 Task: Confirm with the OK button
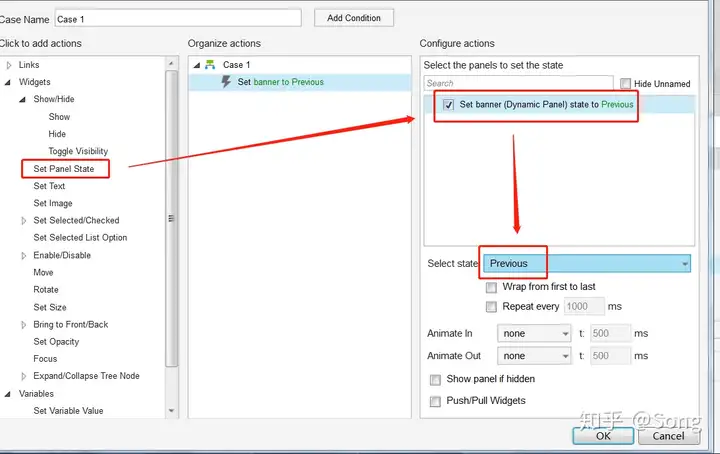coord(603,436)
